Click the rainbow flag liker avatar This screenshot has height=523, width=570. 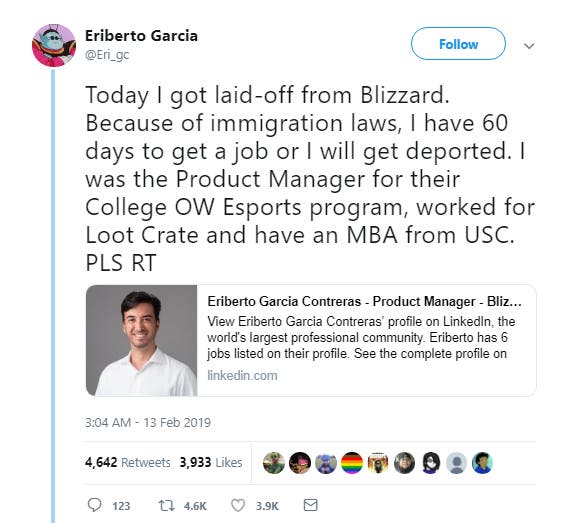(352, 463)
